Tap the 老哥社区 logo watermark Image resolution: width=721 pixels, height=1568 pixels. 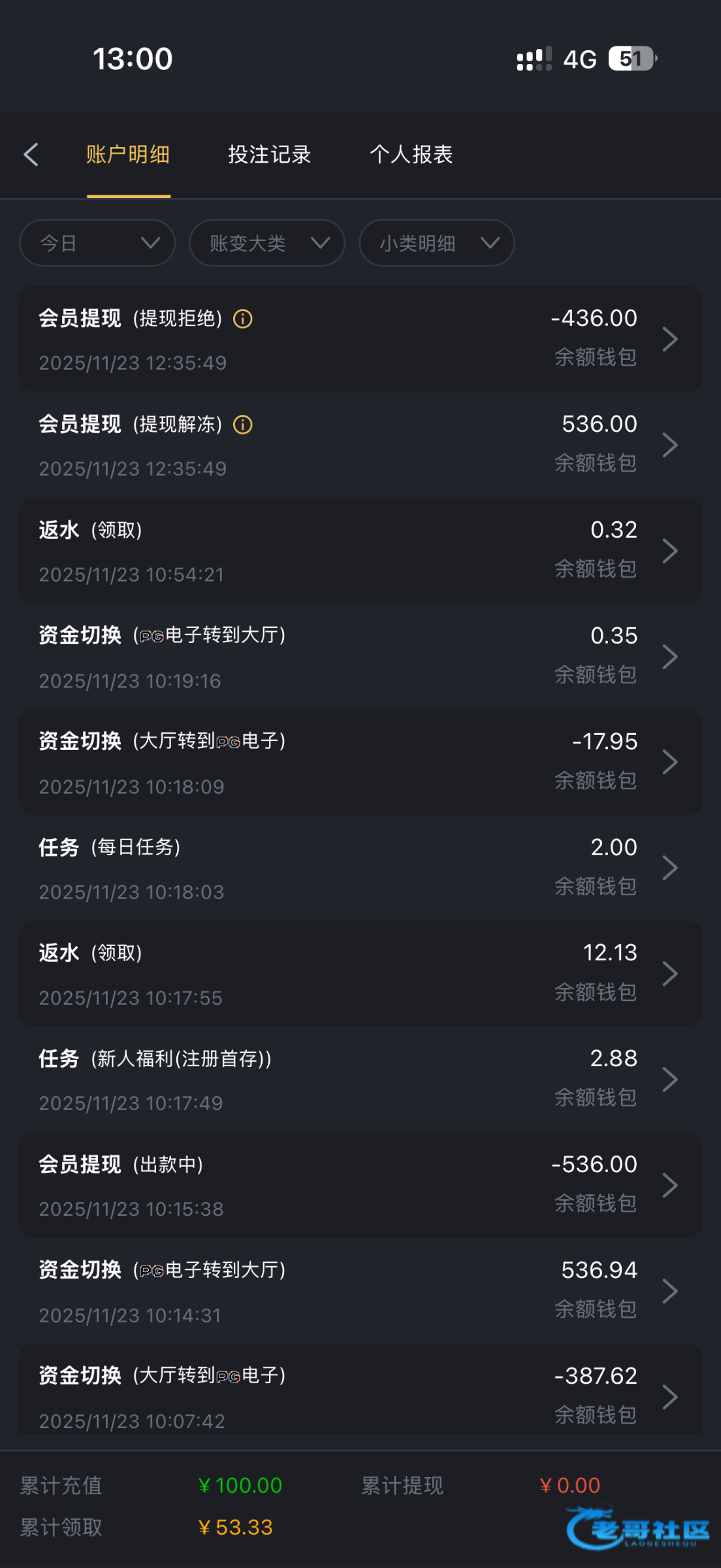pyautogui.click(x=637, y=1529)
